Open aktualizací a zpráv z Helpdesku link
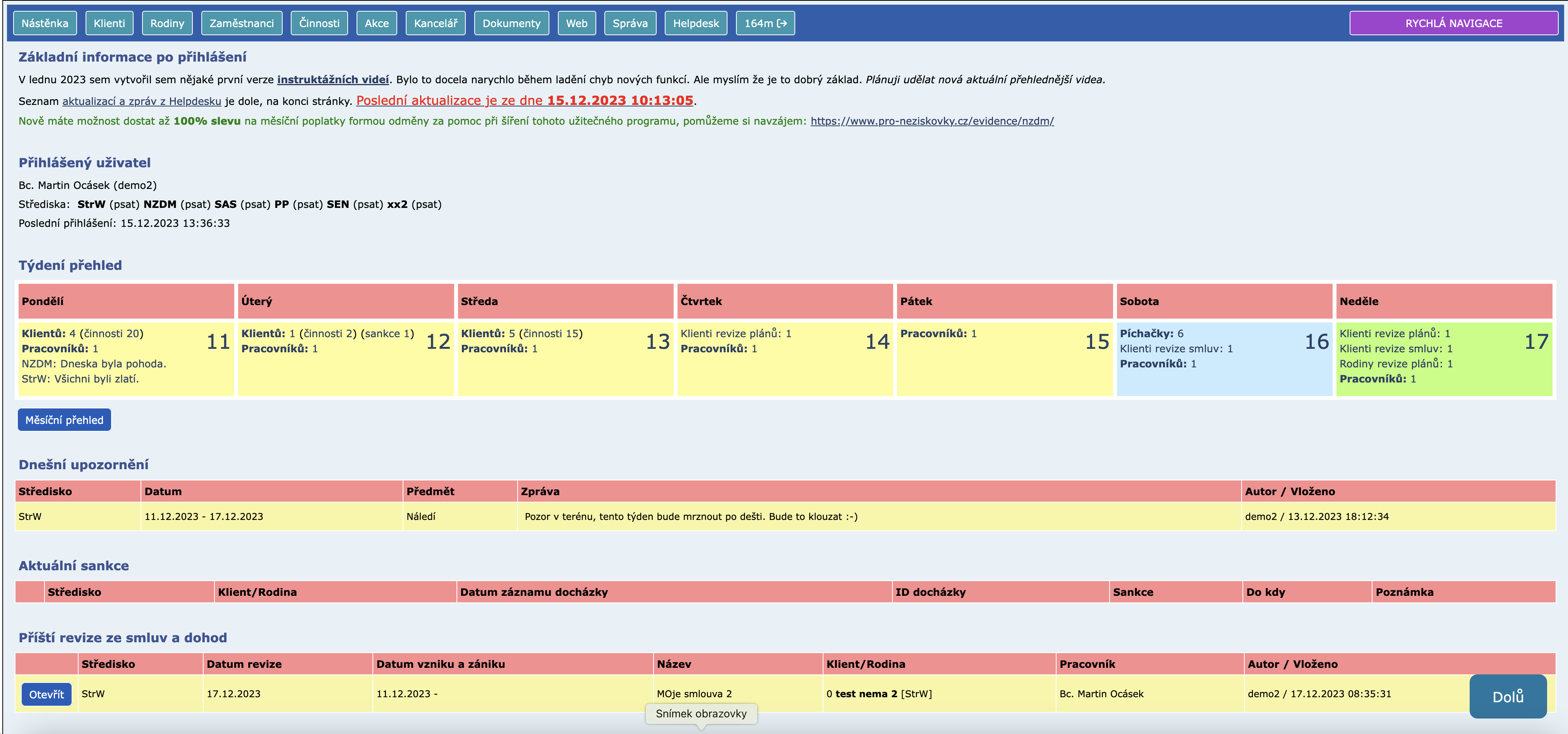1568x734 pixels. [141, 102]
